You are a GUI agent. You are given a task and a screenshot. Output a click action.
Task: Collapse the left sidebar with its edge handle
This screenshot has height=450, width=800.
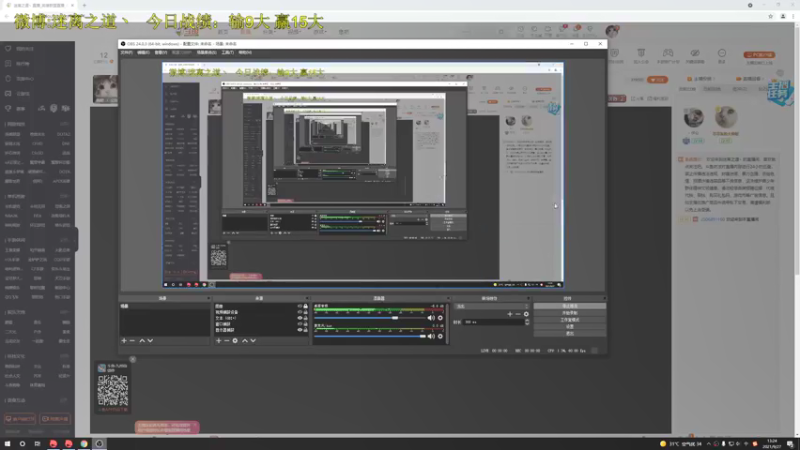tap(76, 239)
